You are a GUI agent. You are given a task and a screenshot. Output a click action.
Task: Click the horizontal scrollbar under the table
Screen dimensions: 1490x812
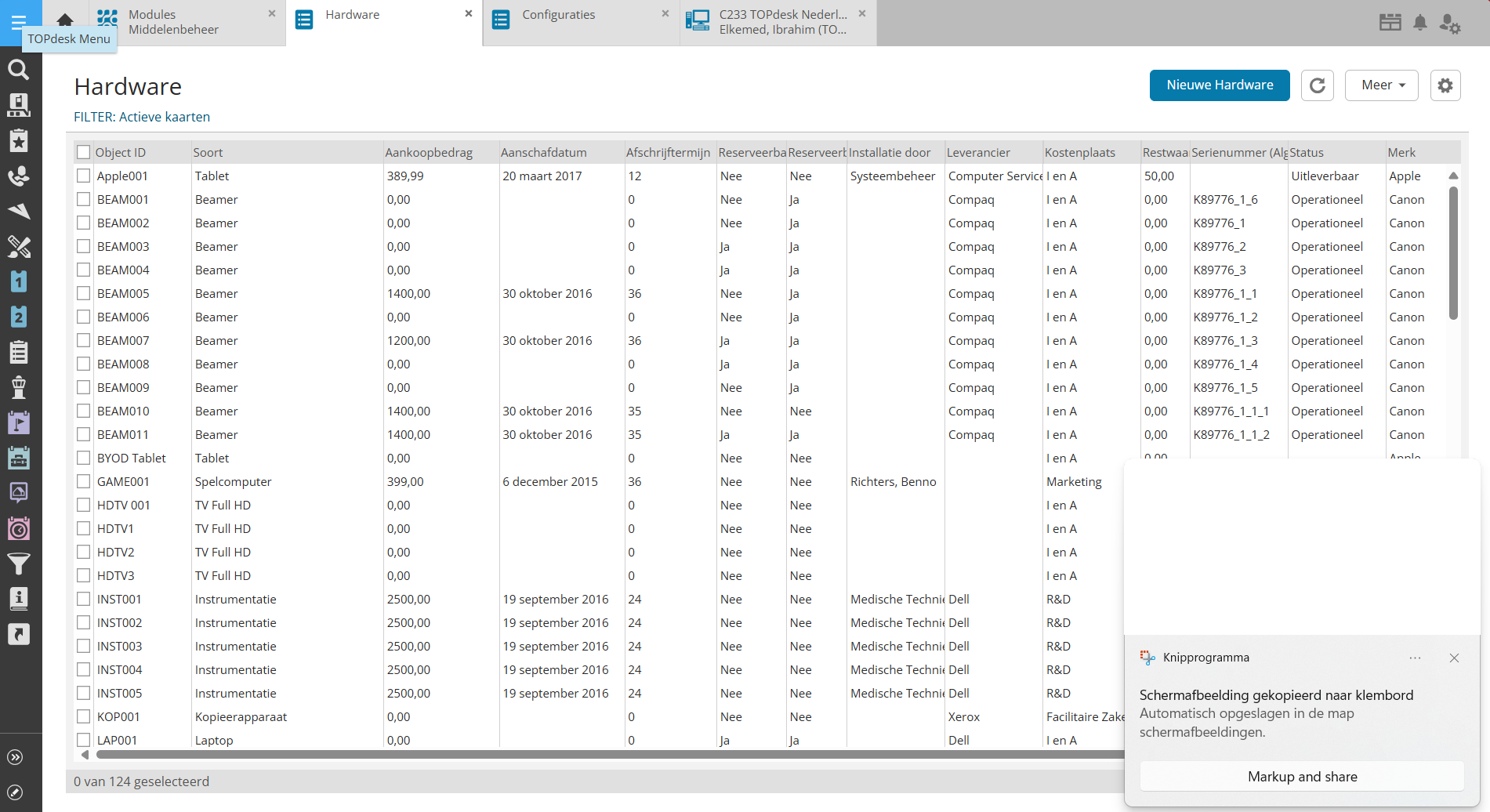(549, 755)
